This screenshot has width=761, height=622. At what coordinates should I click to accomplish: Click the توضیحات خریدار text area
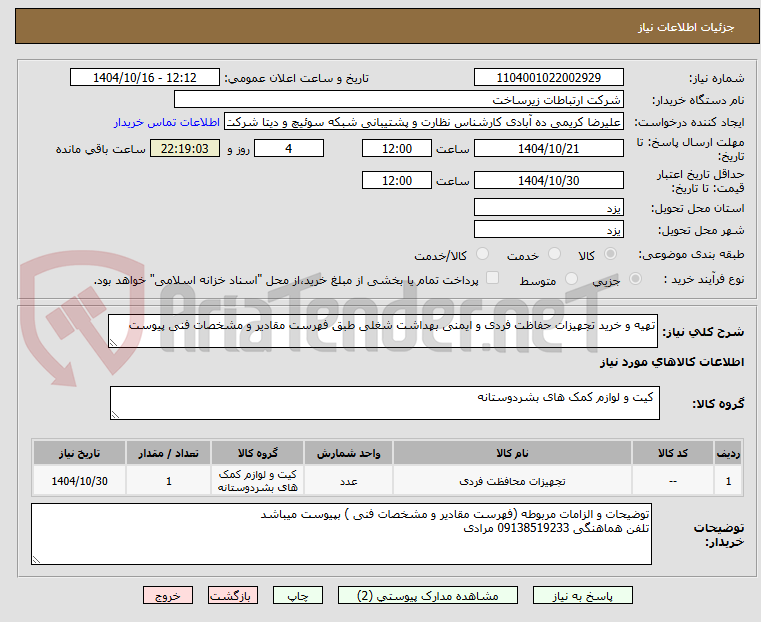[x=341, y=534]
